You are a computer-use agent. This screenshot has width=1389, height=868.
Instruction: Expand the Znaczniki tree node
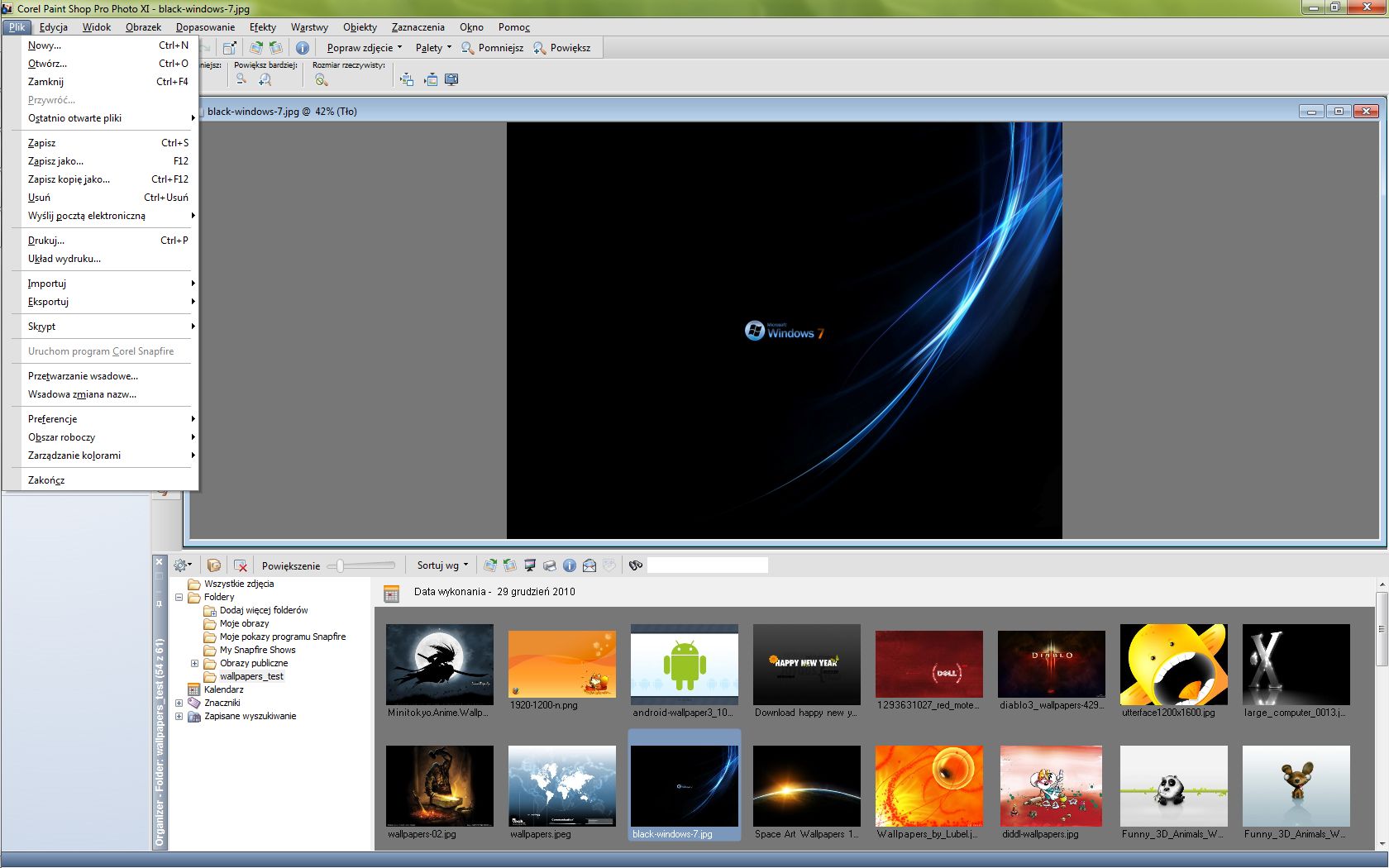pos(179,703)
